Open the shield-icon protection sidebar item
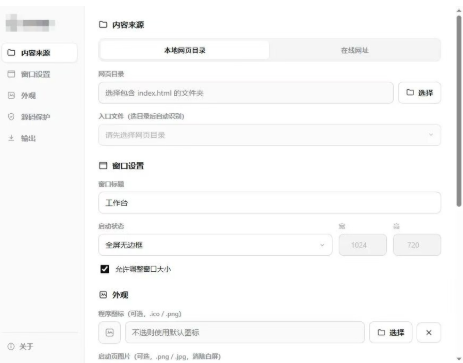 tap(39, 117)
